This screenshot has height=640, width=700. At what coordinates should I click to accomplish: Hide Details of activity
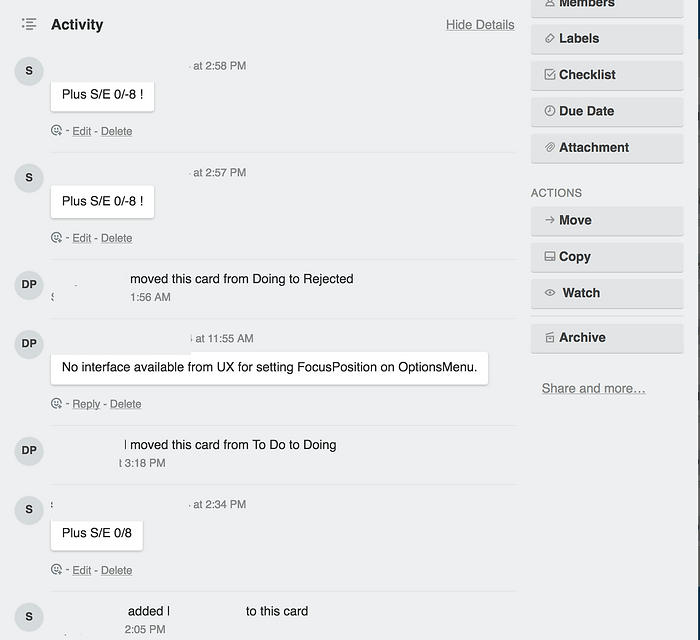click(x=480, y=25)
